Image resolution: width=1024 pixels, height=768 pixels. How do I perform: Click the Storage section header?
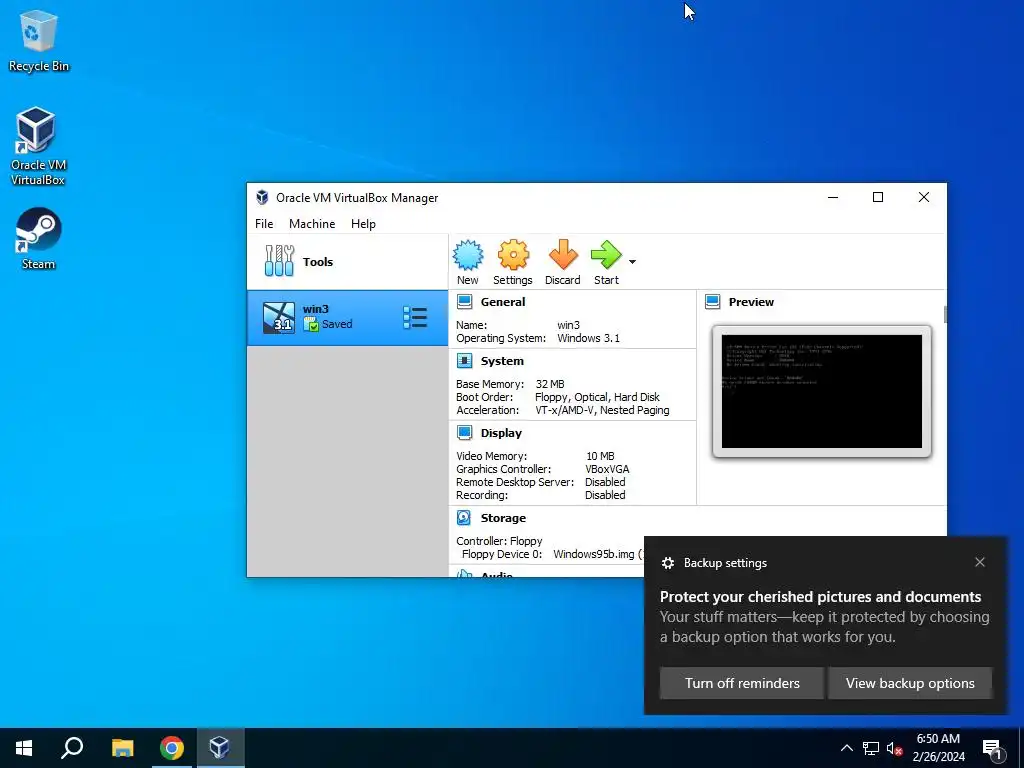coord(503,518)
